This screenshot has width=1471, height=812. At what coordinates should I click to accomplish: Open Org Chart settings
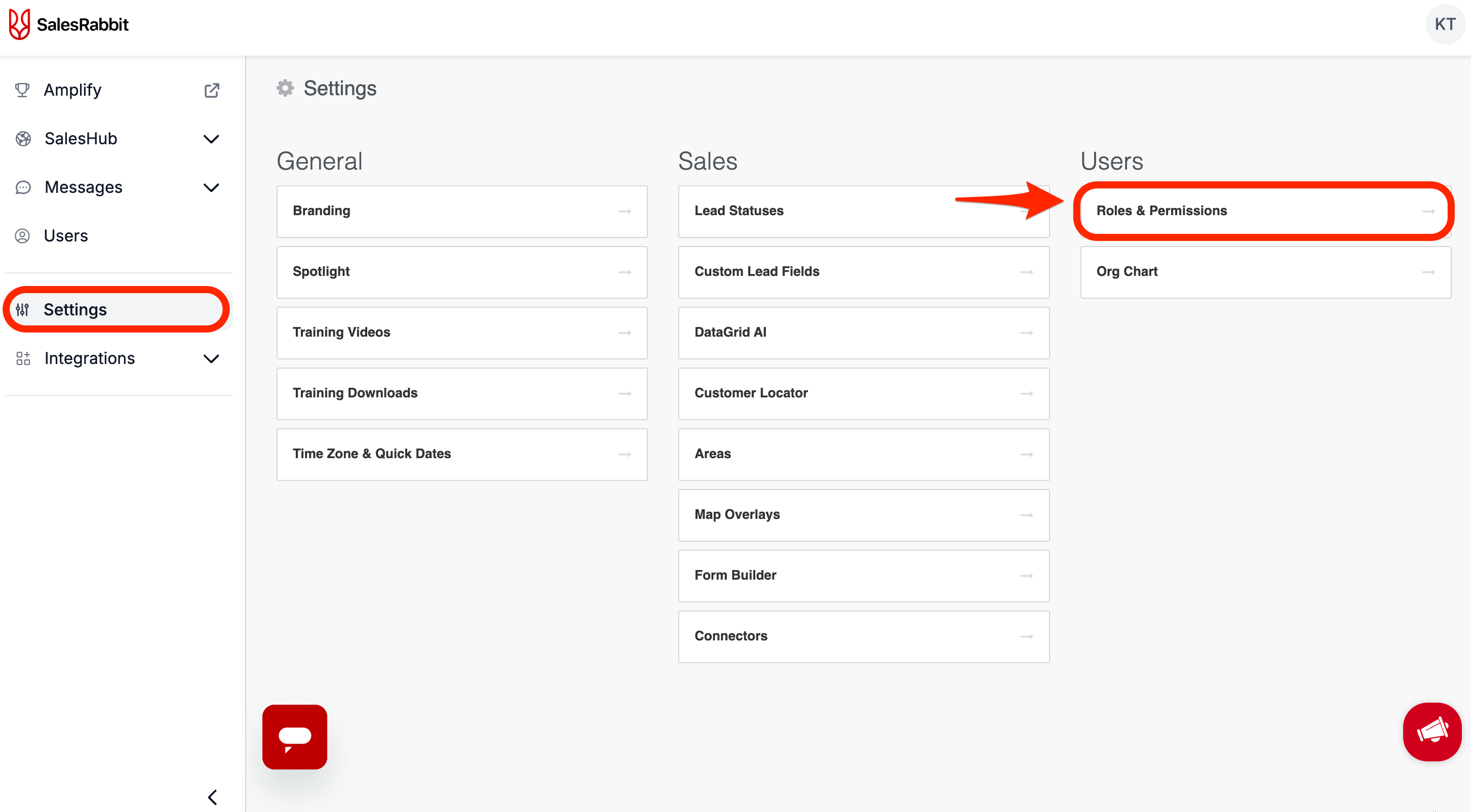coord(1265,272)
